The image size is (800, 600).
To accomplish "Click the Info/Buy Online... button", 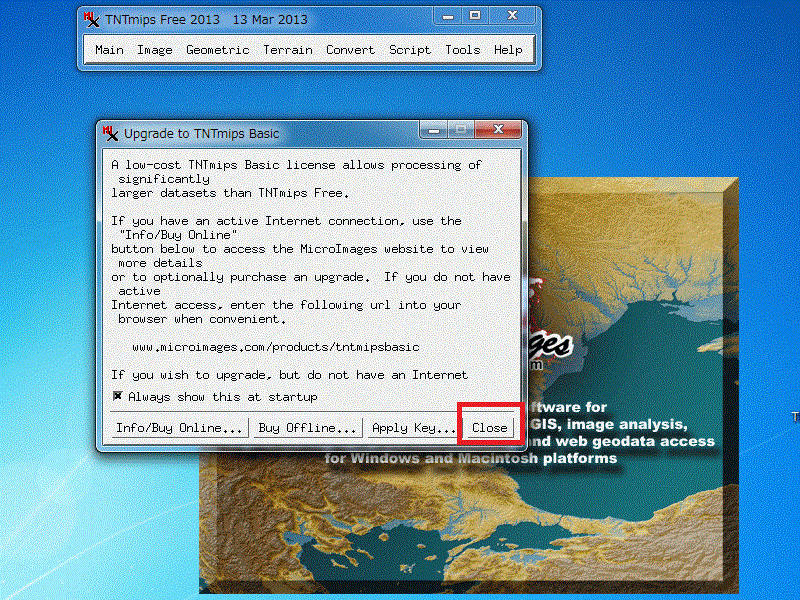I will click(x=179, y=428).
